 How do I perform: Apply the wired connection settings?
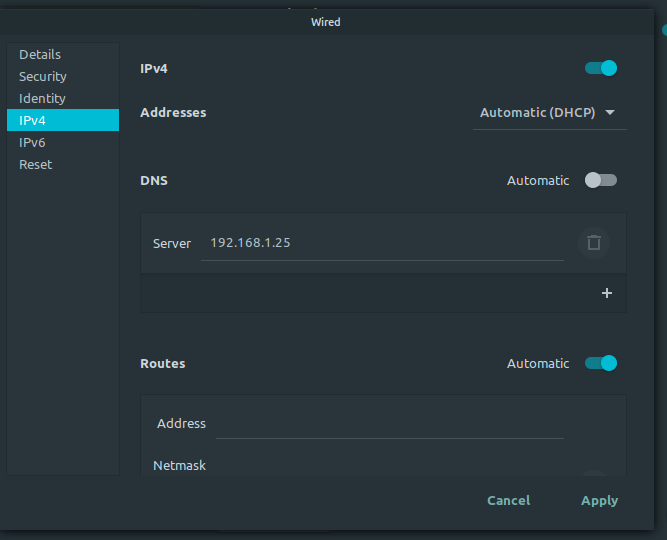coord(599,500)
